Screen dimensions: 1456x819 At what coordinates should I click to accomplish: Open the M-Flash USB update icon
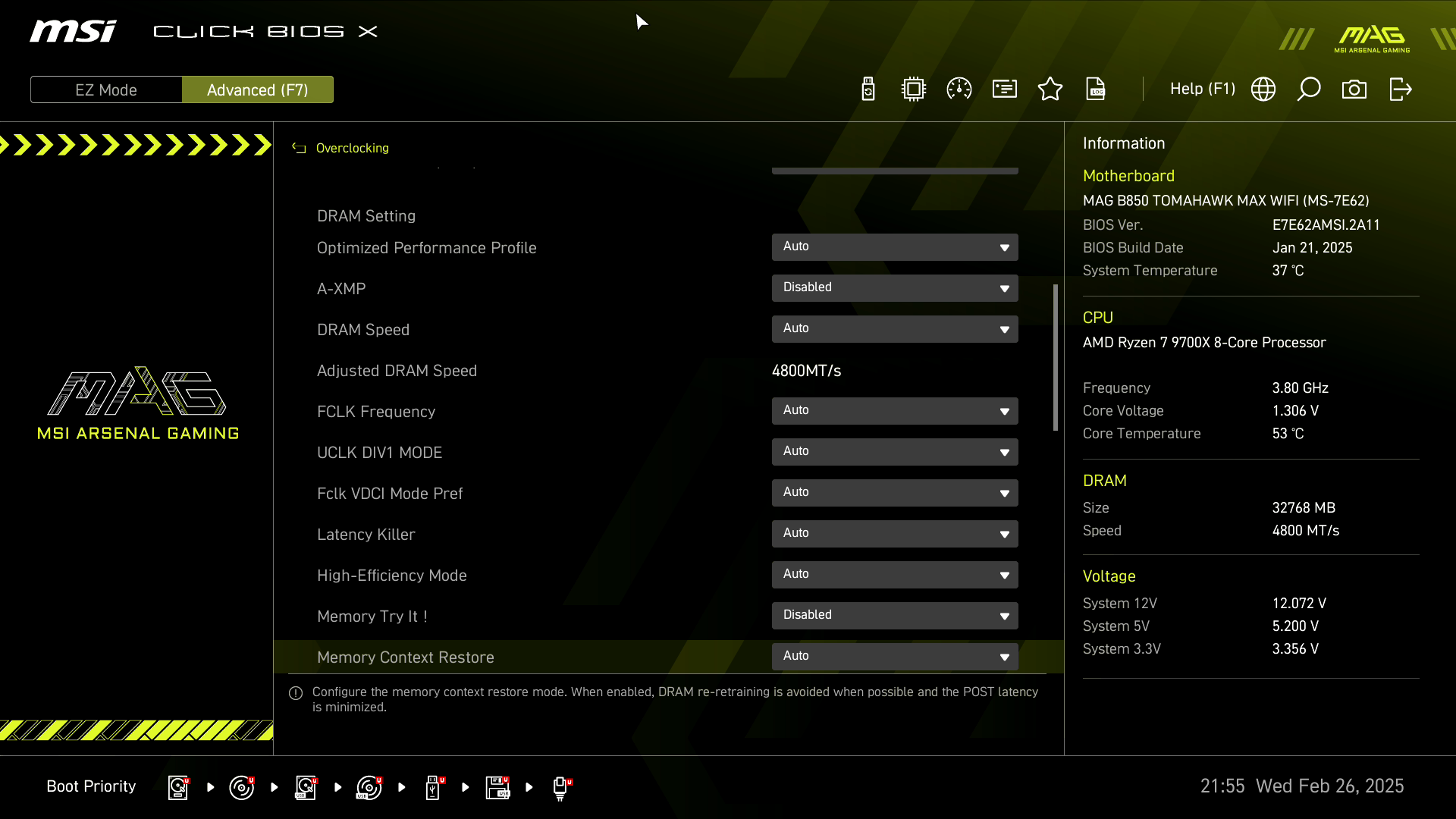[x=868, y=89]
